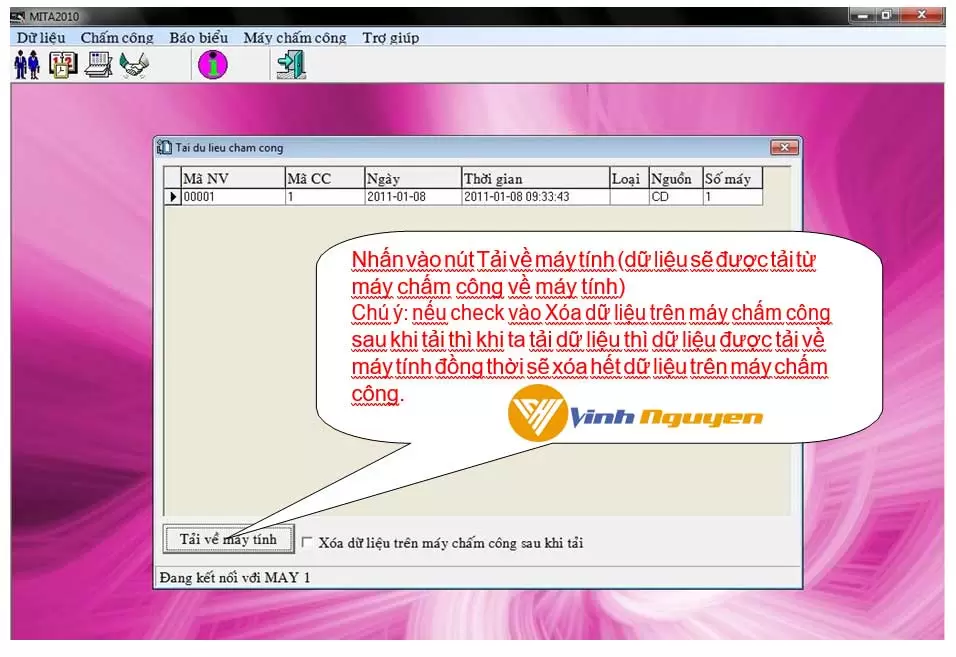The height and width of the screenshot is (657, 956).
Task: Click status text Đang kết nối với MAY 1
Action: pos(235,577)
